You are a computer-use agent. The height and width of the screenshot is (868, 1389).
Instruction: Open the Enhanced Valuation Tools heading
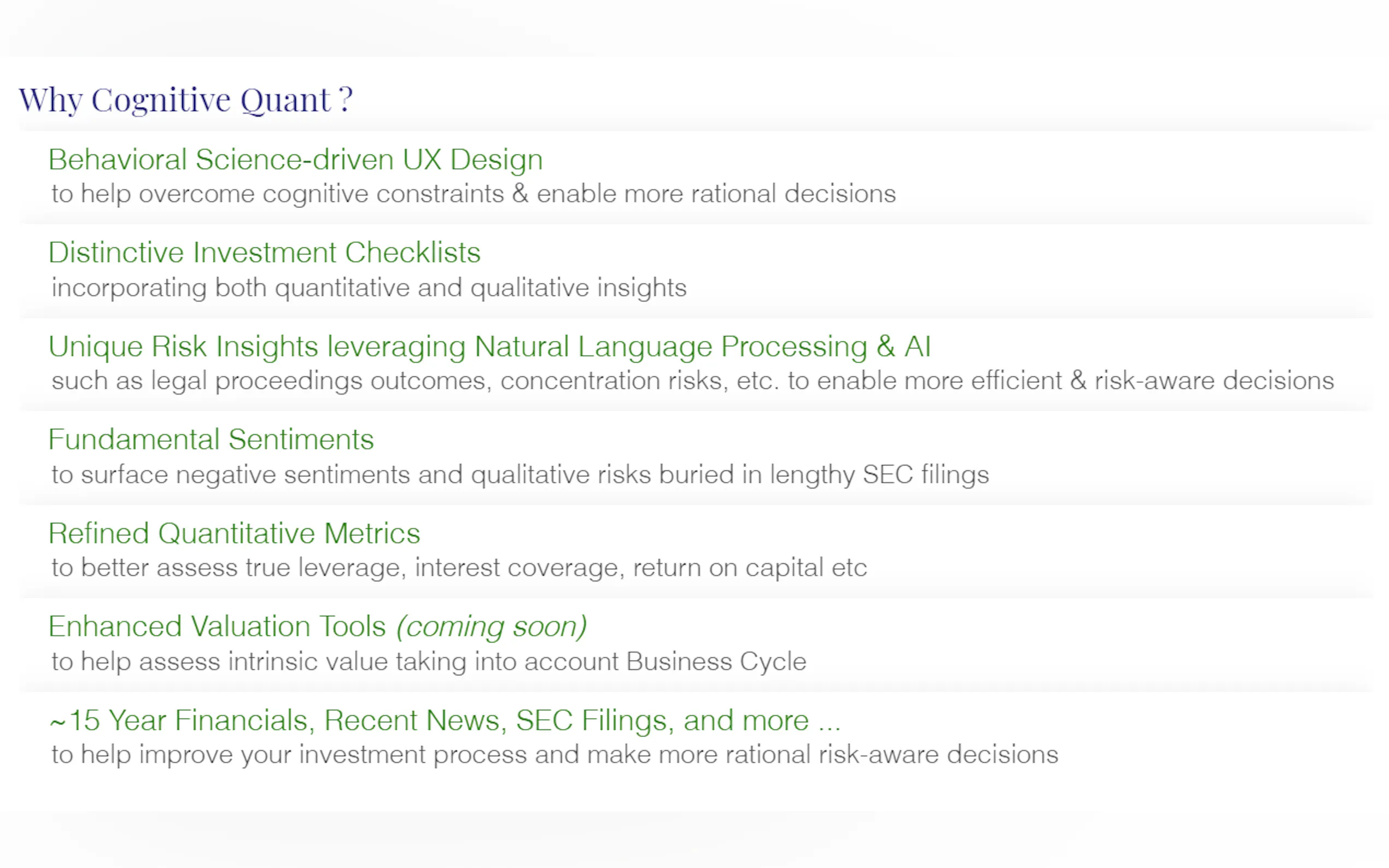coord(217,626)
